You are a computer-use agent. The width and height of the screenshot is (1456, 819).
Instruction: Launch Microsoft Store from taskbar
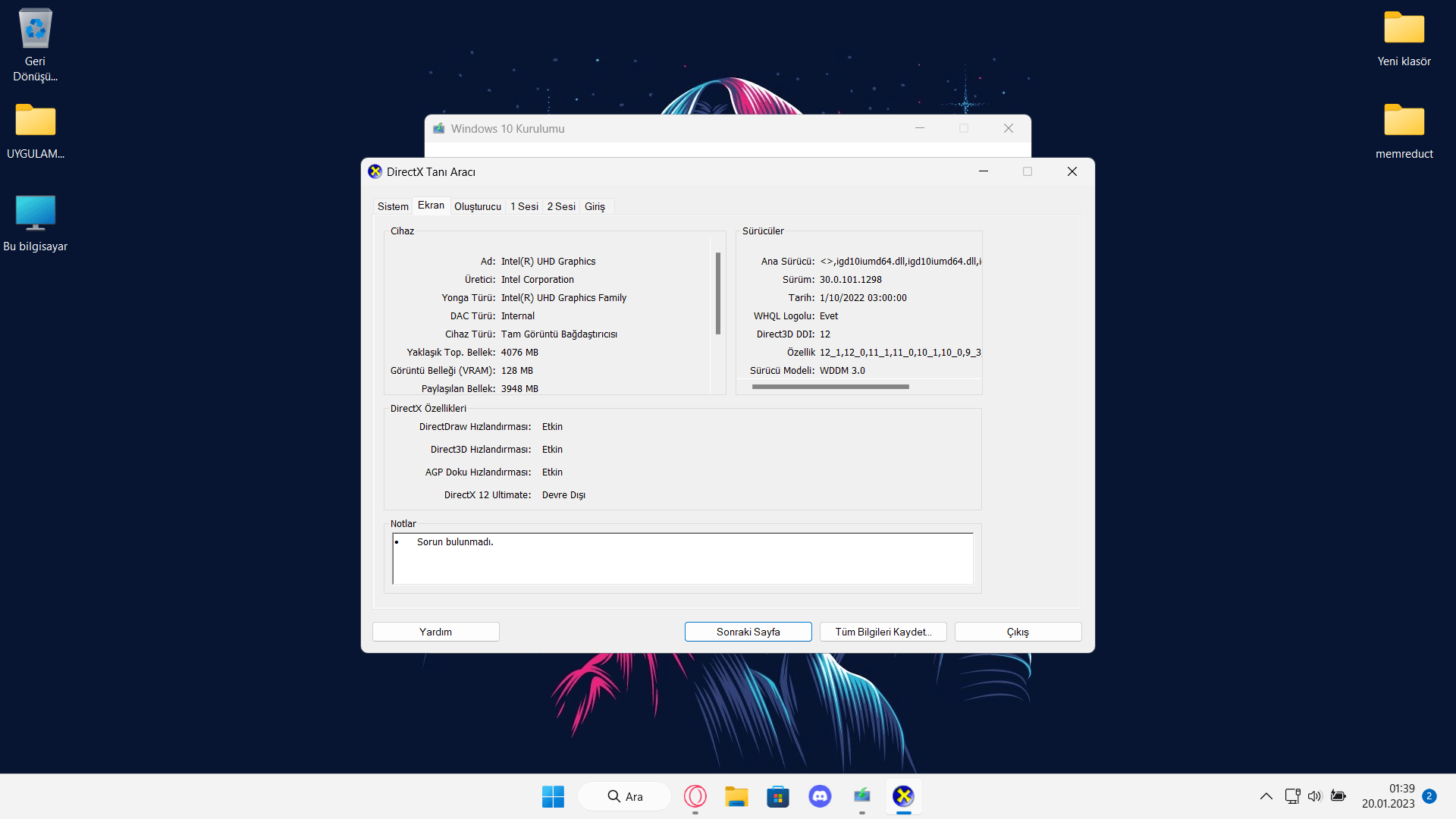[778, 796]
